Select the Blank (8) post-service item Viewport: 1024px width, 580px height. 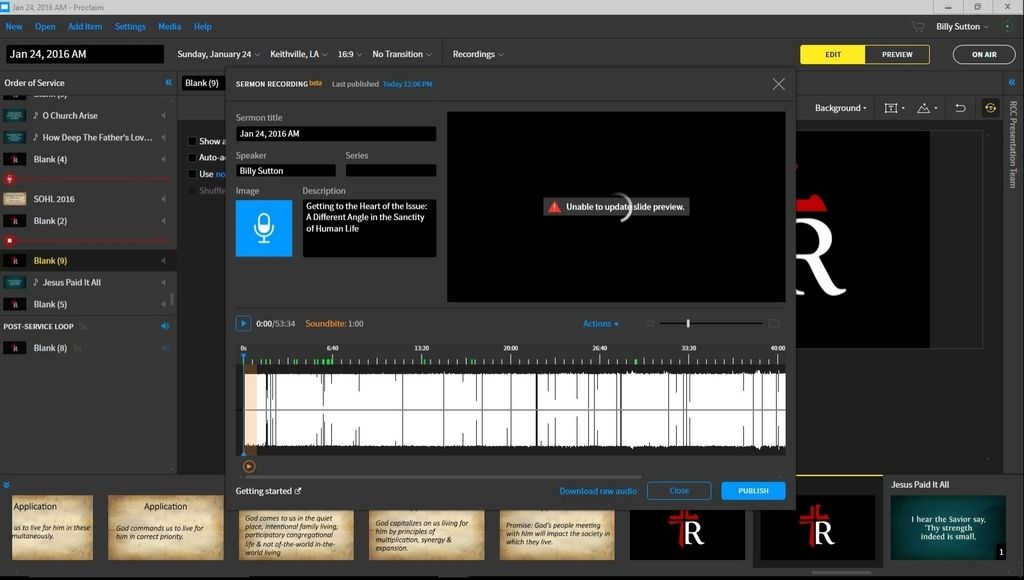click(x=87, y=348)
